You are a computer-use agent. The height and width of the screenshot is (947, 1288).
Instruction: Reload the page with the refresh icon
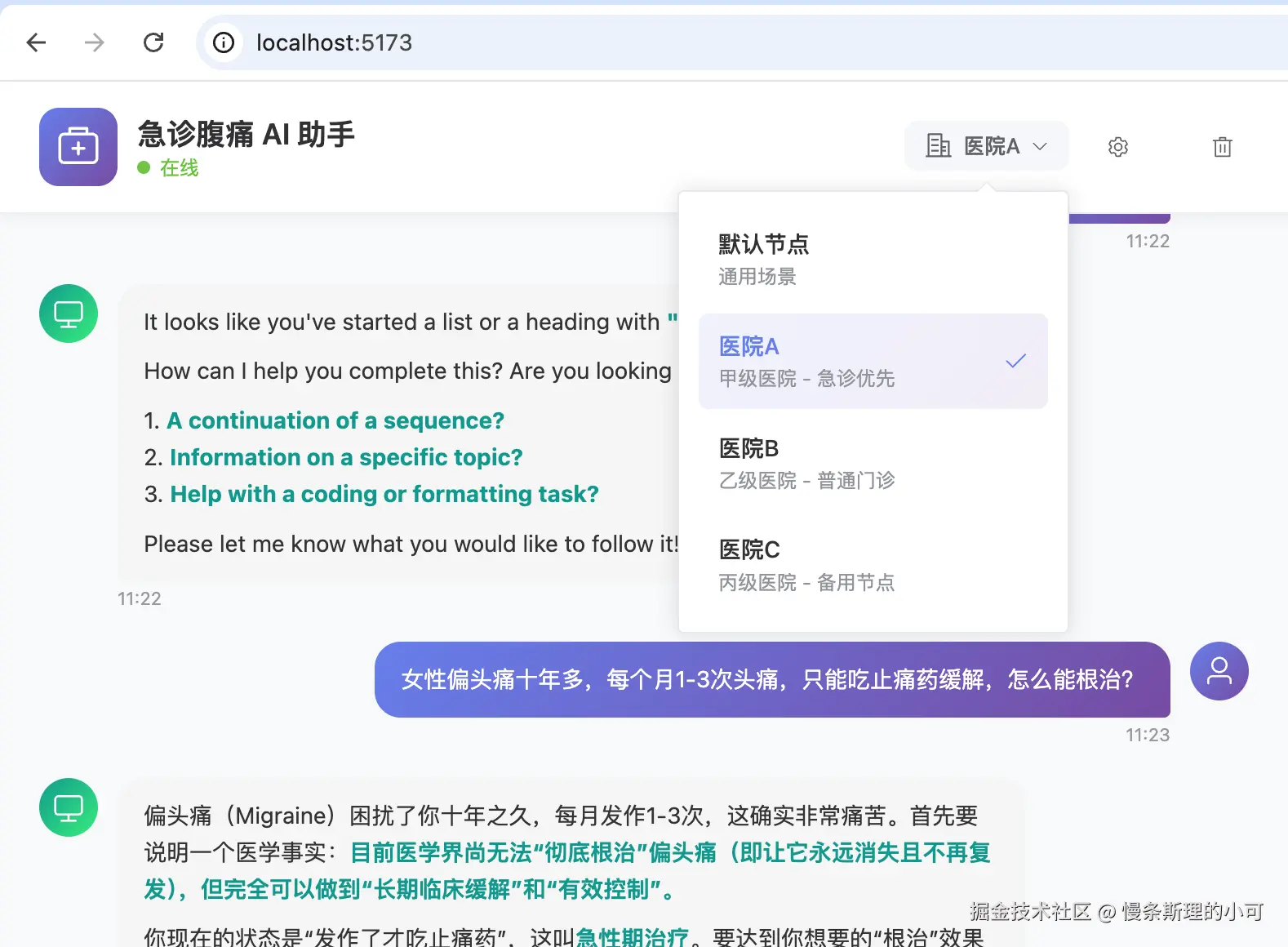[153, 42]
